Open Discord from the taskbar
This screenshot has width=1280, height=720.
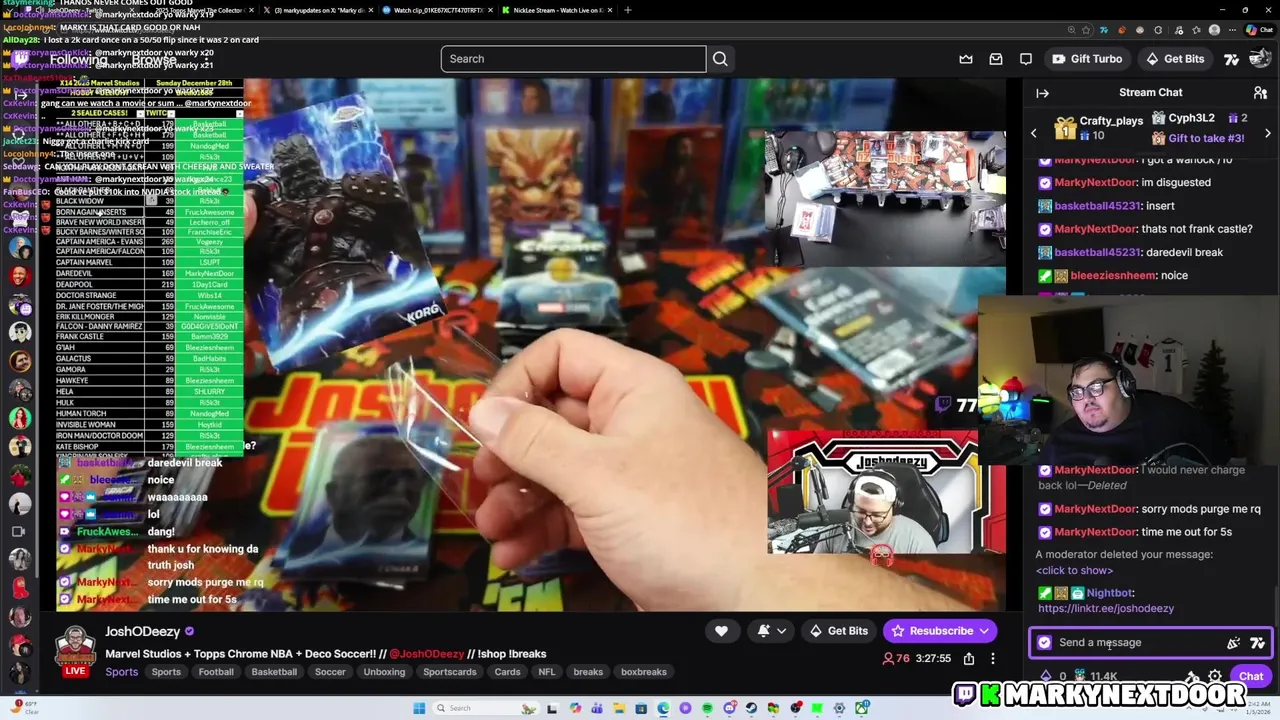730,708
